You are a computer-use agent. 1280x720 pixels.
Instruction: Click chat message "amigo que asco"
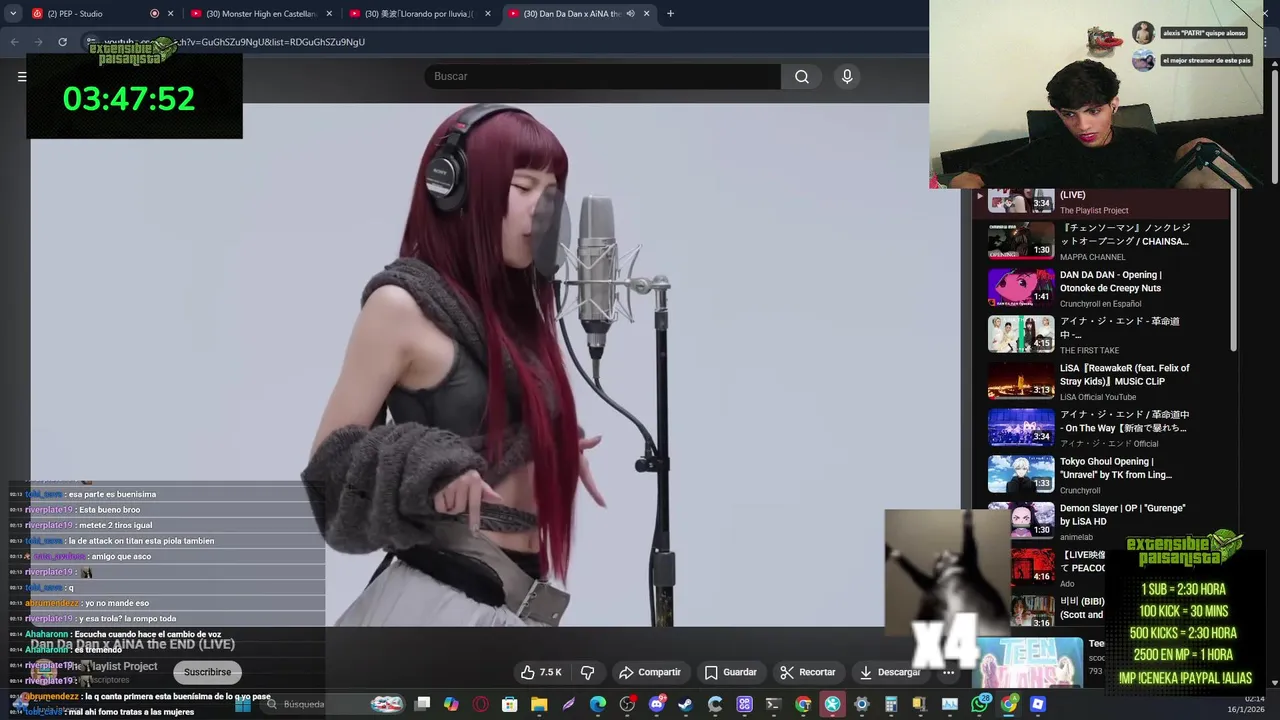[121, 556]
